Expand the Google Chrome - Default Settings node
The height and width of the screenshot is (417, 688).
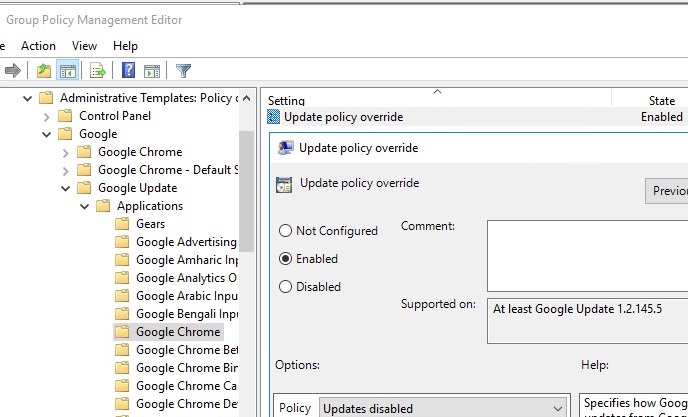click(66, 170)
